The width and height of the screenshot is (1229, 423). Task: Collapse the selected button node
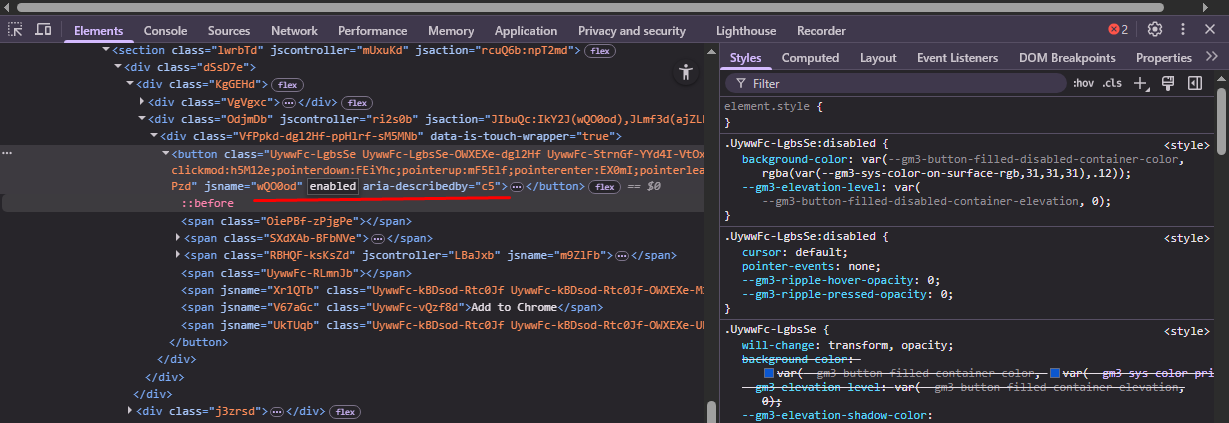[x=166, y=153]
